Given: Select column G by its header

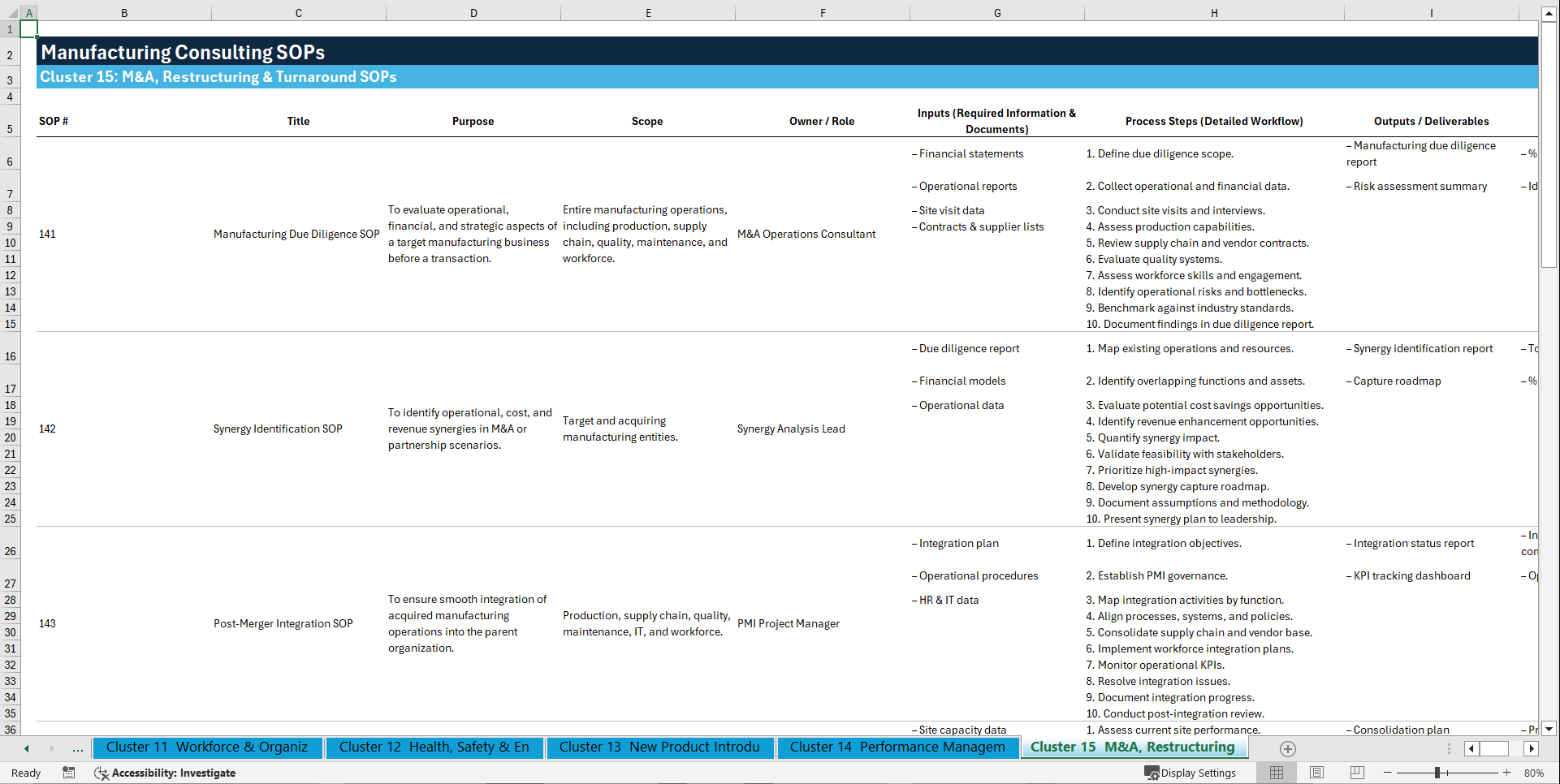Looking at the screenshot, I should pos(996,13).
